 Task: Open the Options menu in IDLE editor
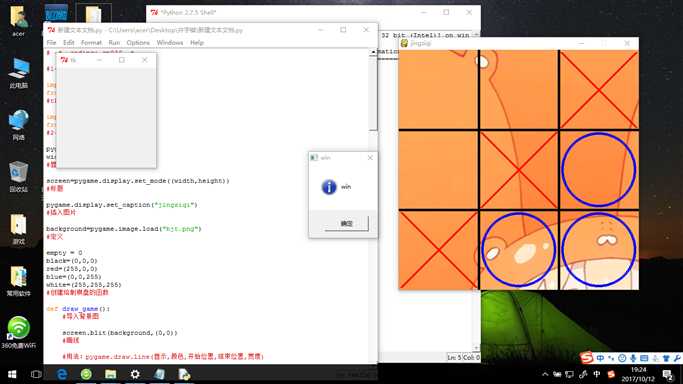click(x=138, y=43)
